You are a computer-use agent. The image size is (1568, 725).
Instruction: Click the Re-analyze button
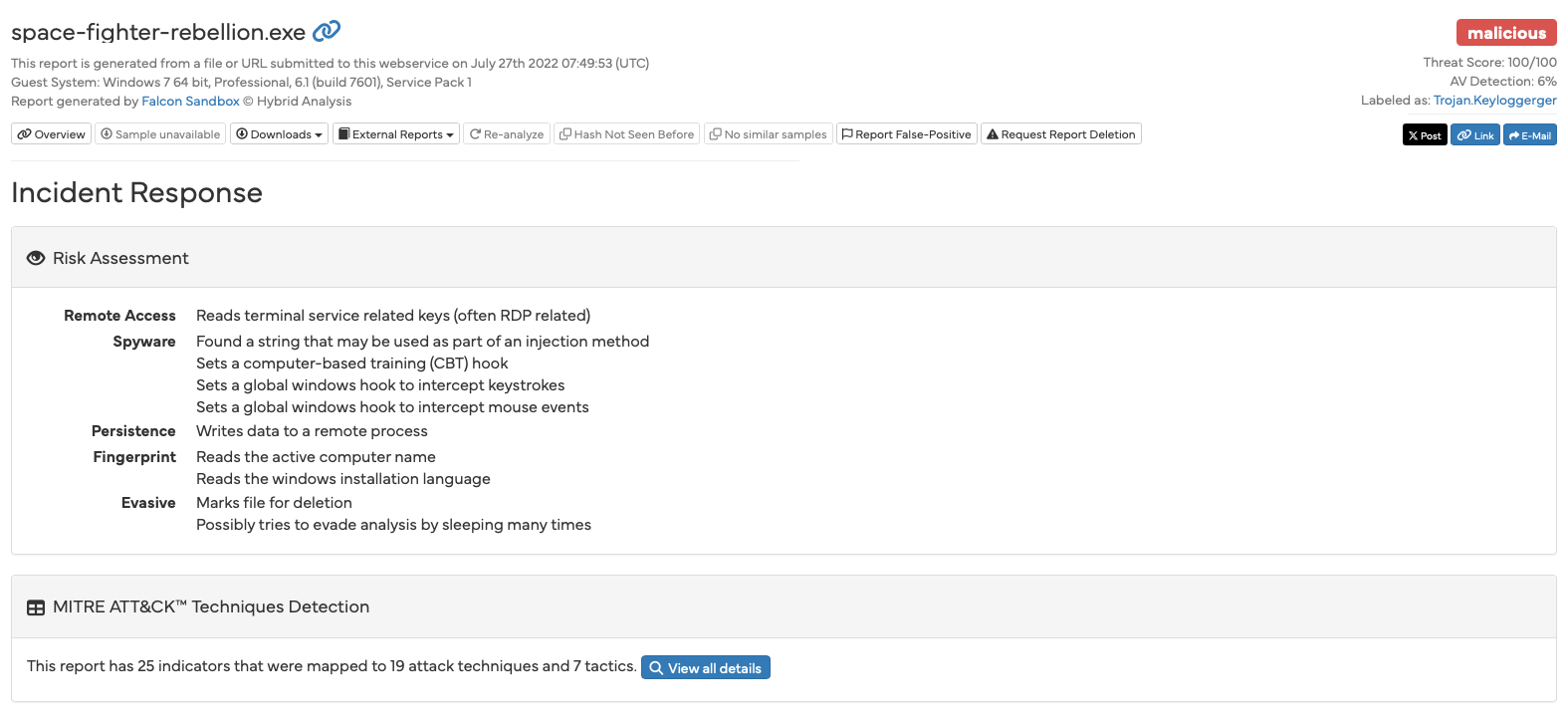507,134
